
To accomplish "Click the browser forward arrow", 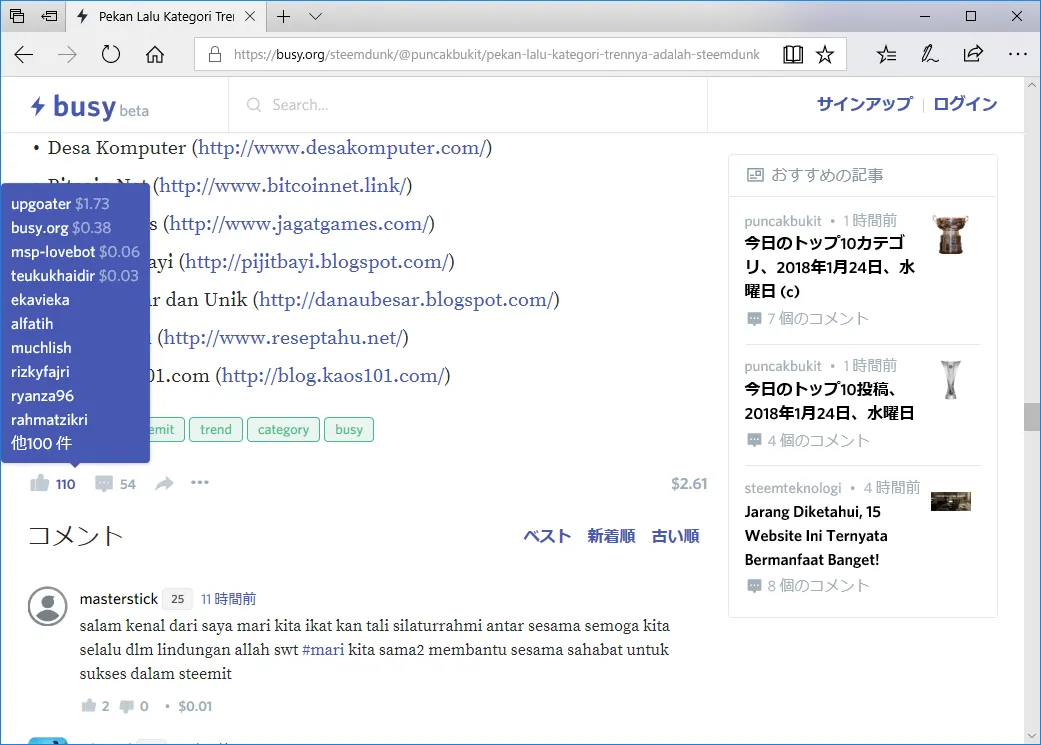I will 67,54.
